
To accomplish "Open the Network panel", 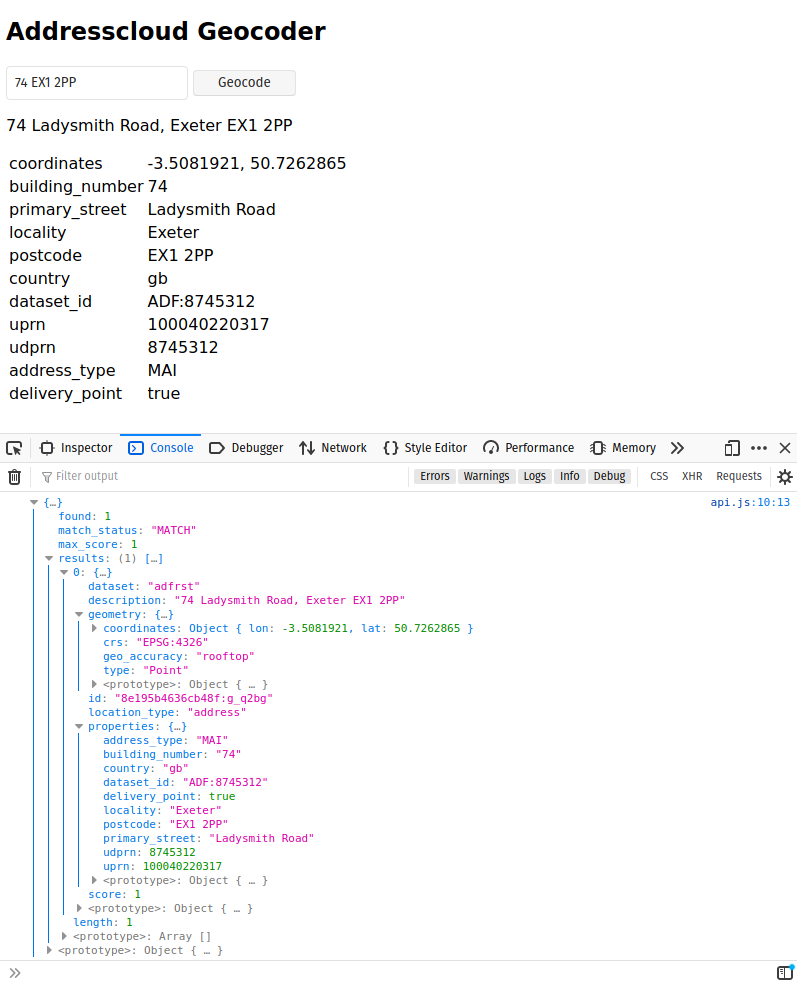I will (x=333, y=448).
